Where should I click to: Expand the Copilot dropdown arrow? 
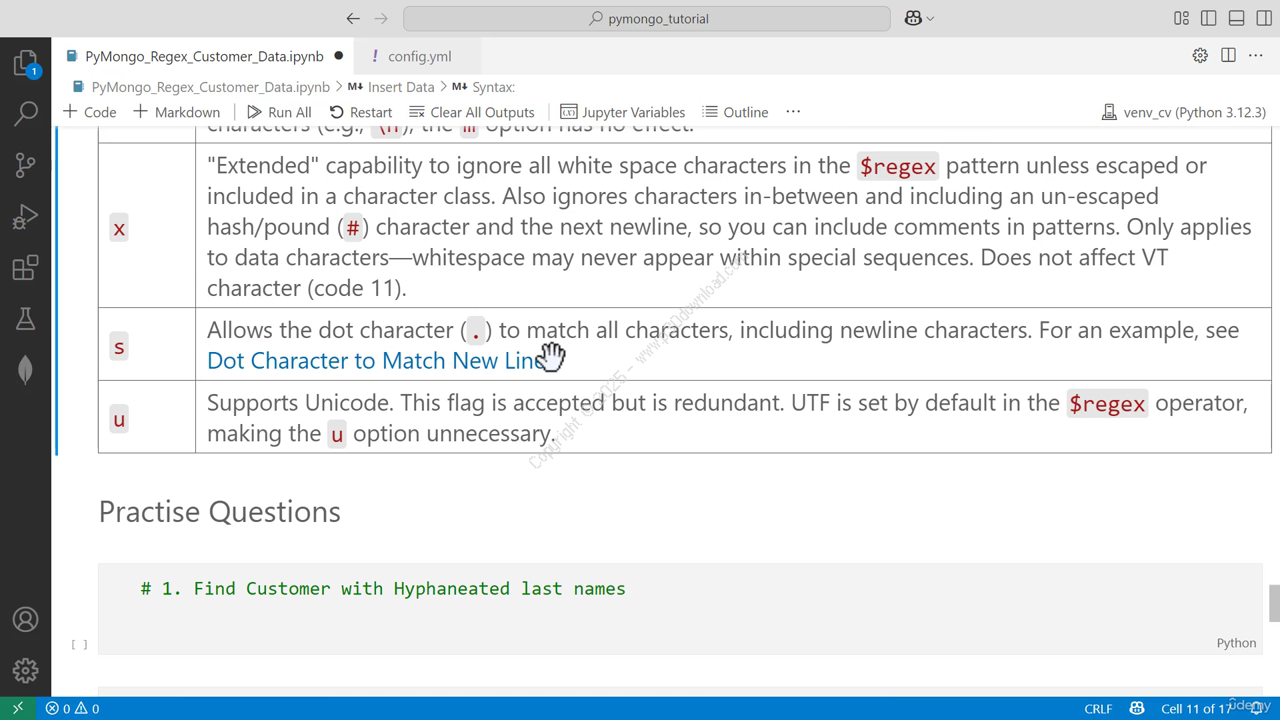click(x=931, y=18)
